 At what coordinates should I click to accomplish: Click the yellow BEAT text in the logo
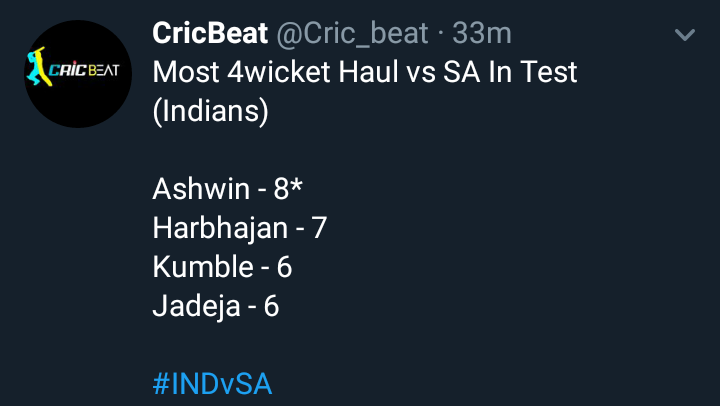point(103,70)
